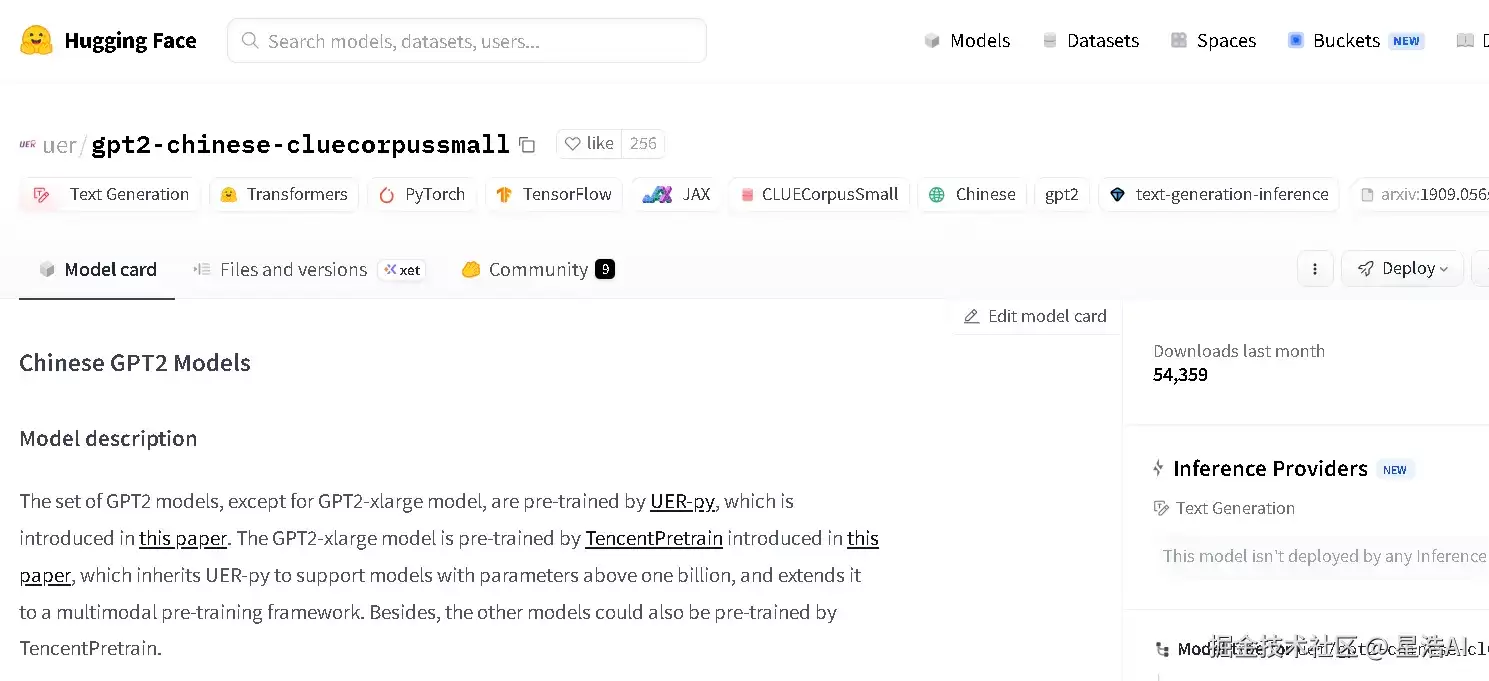Screen dimensions: 1489x681
Task: Select the JAX library tag
Action: 676,195
